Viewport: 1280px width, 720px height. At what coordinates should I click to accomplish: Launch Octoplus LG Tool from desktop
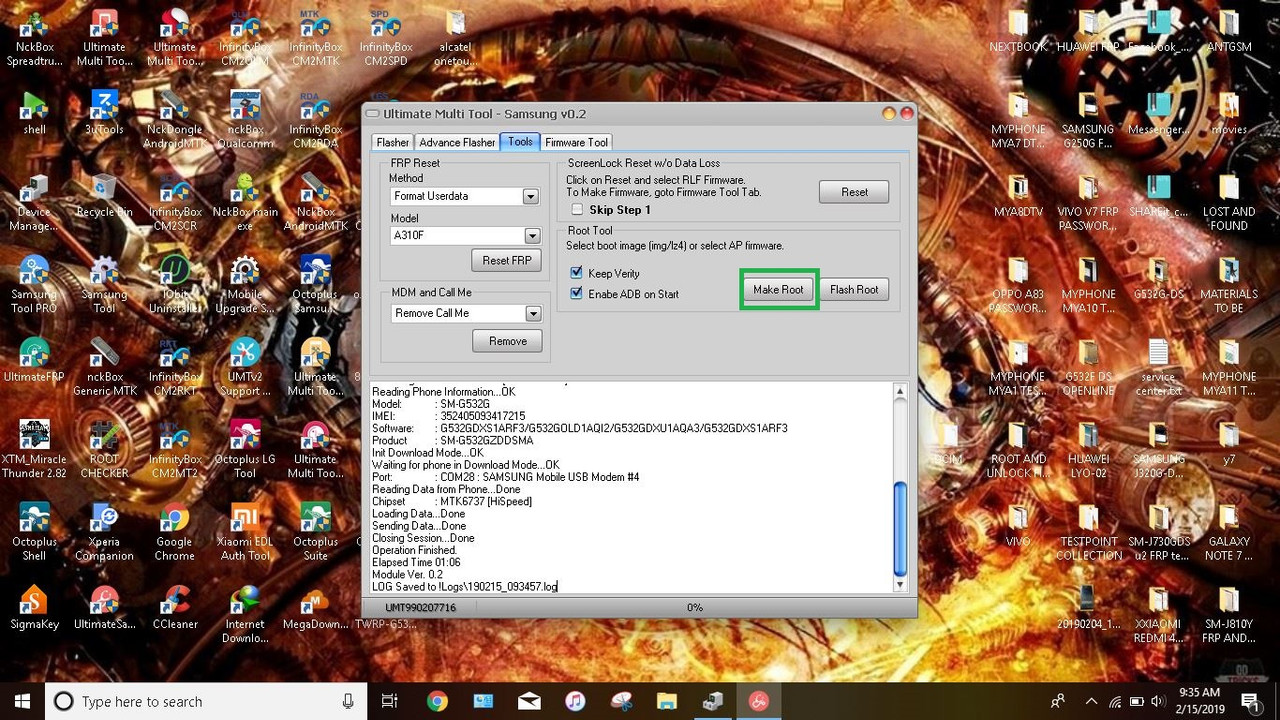click(x=245, y=450)
